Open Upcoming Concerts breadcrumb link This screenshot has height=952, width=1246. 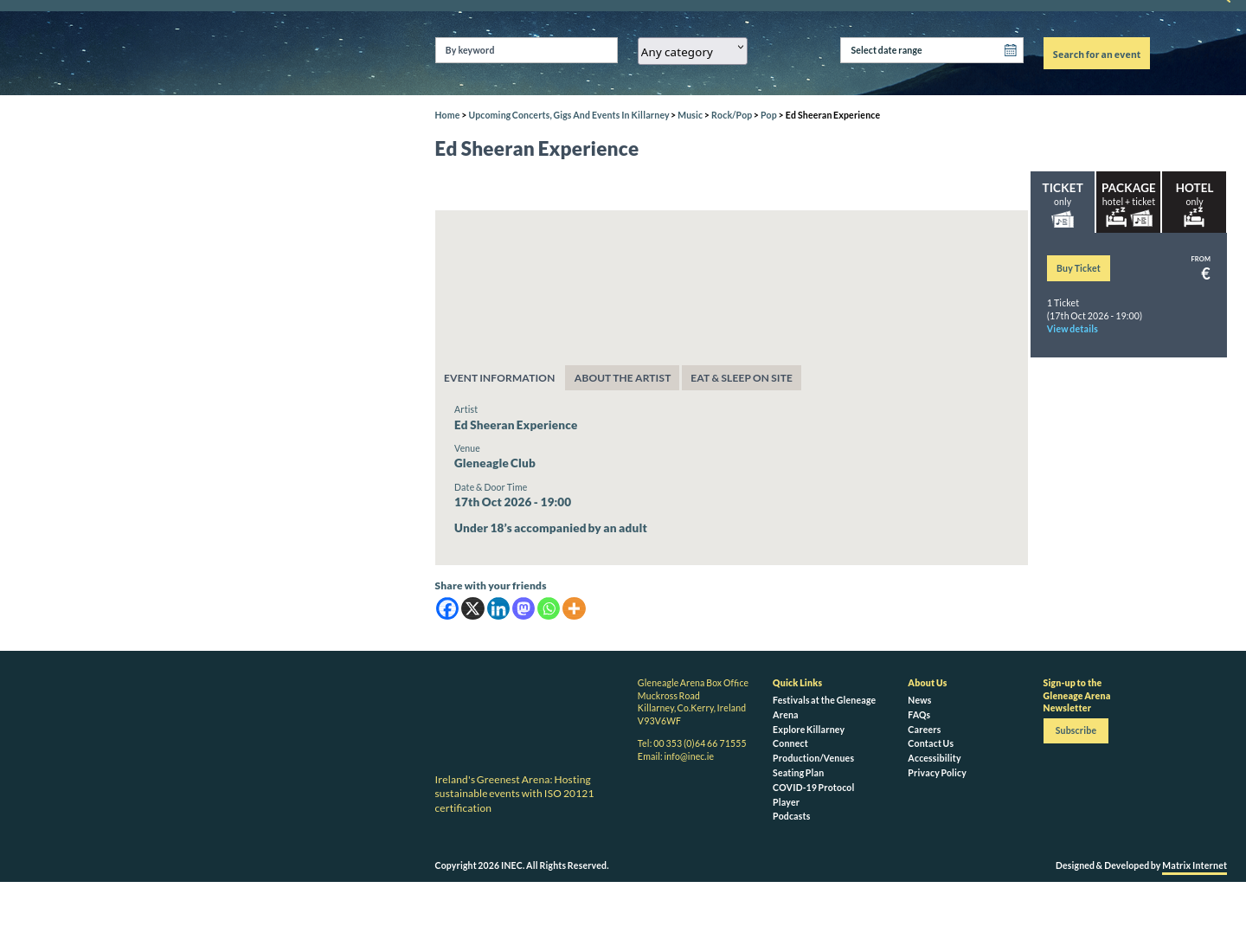(568, 115)
